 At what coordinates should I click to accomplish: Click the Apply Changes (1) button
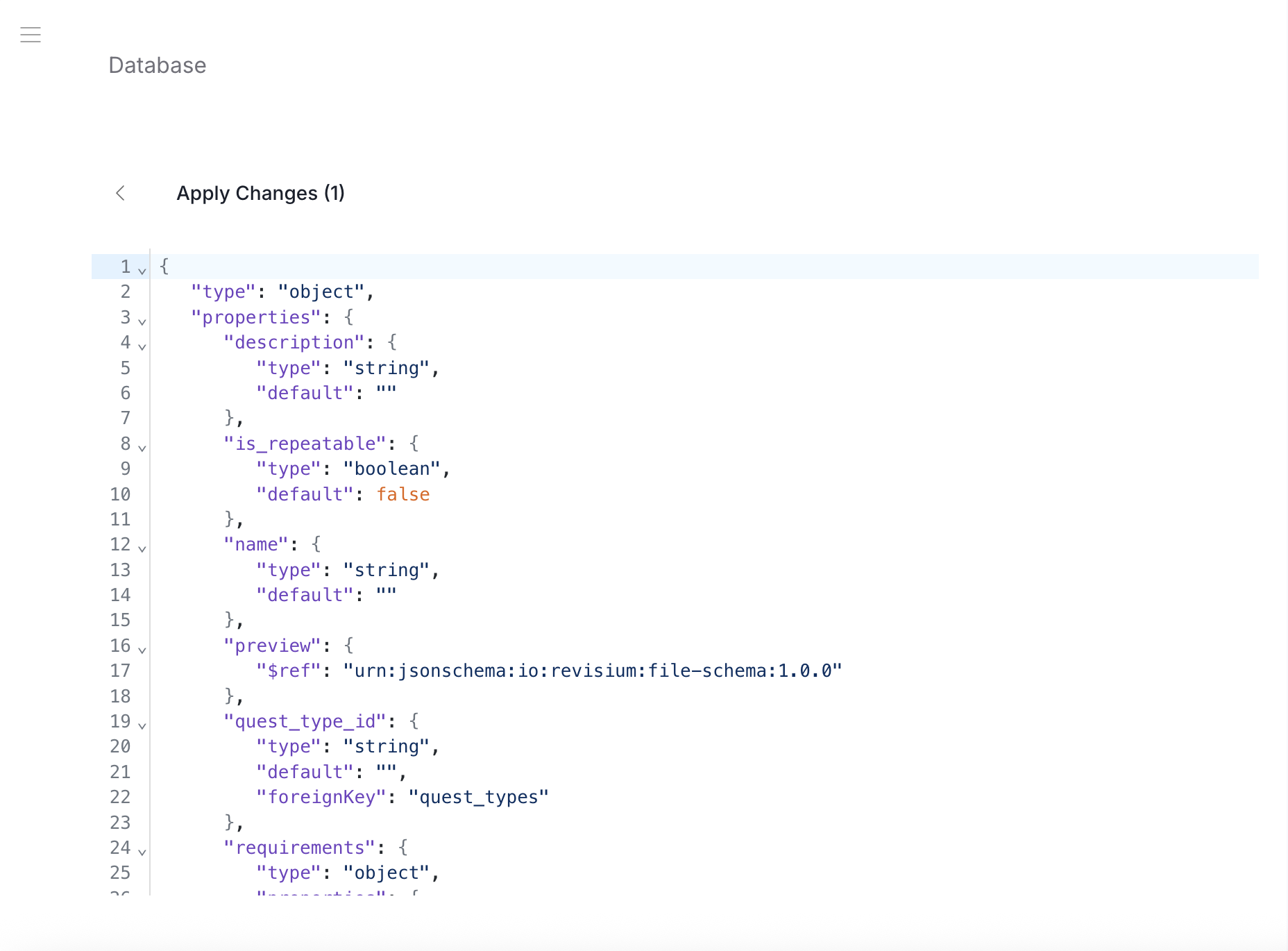tap(261, 193)
